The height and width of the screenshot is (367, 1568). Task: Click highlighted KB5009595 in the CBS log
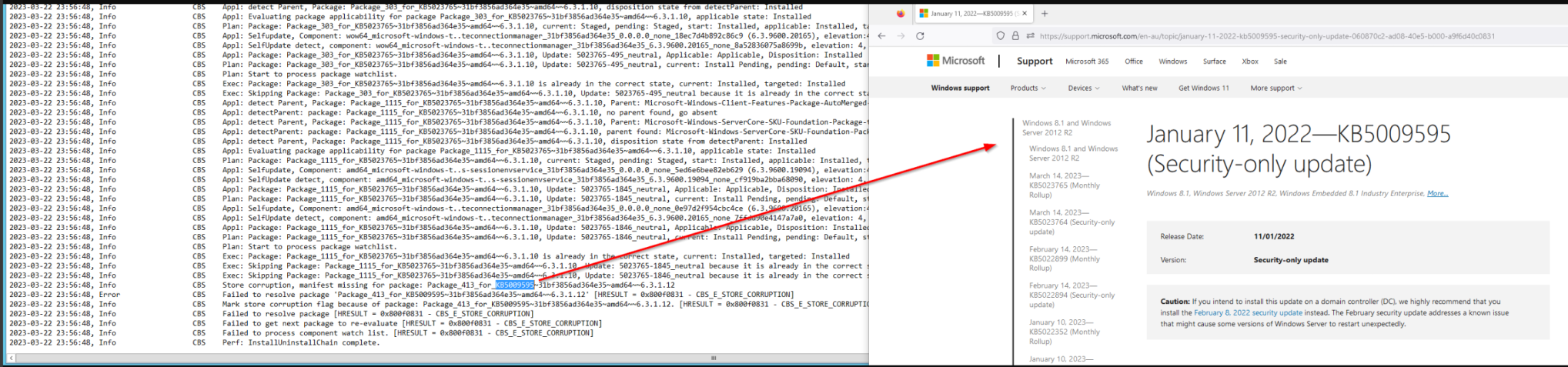point(515,285)
